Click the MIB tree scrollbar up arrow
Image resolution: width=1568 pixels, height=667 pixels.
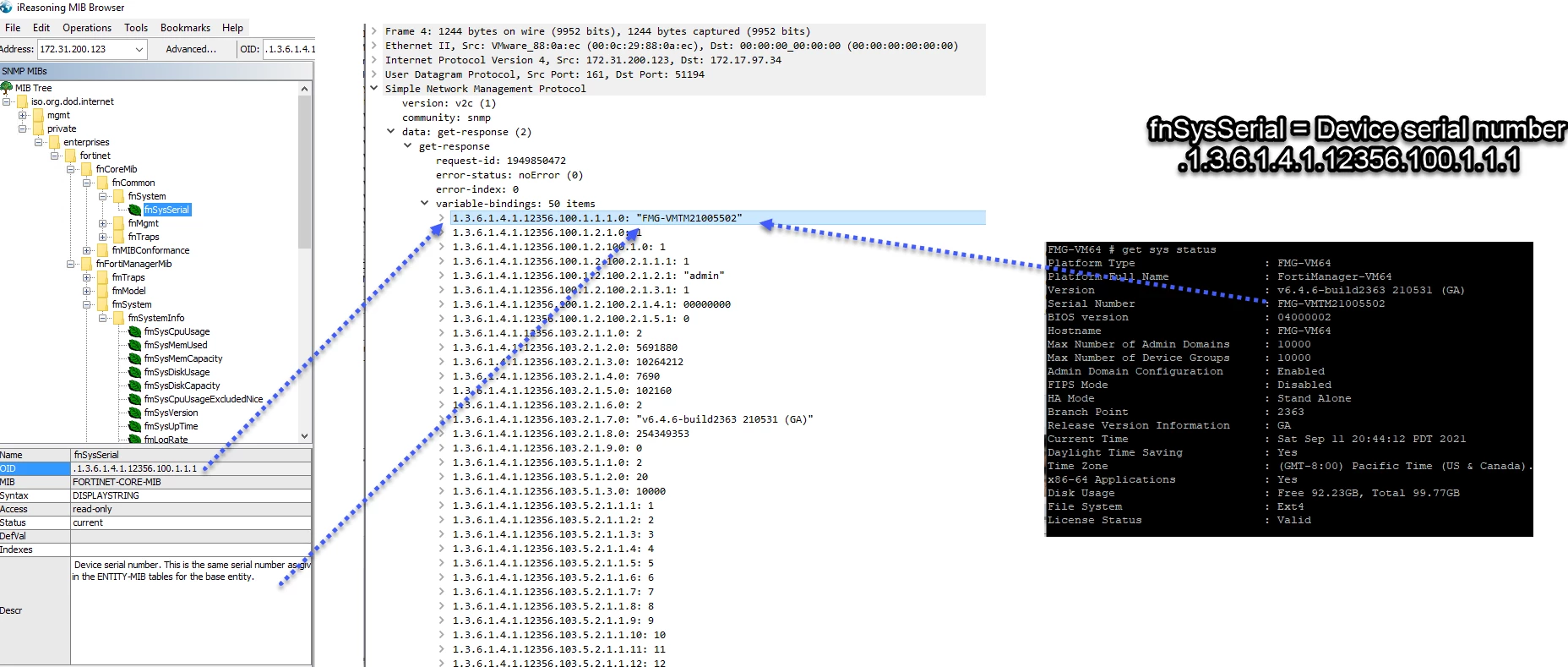[305, 89]
